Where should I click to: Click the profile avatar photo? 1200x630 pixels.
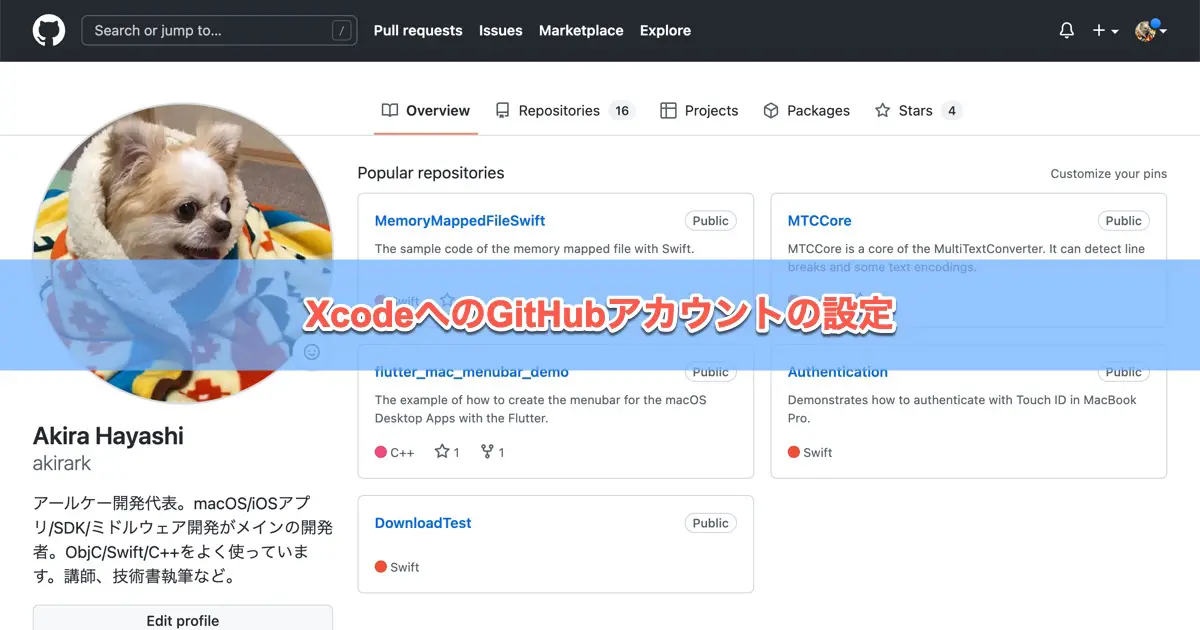tap(183, 253)
